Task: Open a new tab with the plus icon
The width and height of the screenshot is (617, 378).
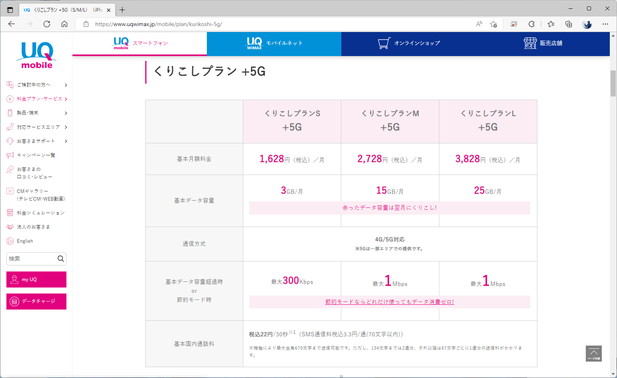Action: pyautogui.click(x=122, y=10)
